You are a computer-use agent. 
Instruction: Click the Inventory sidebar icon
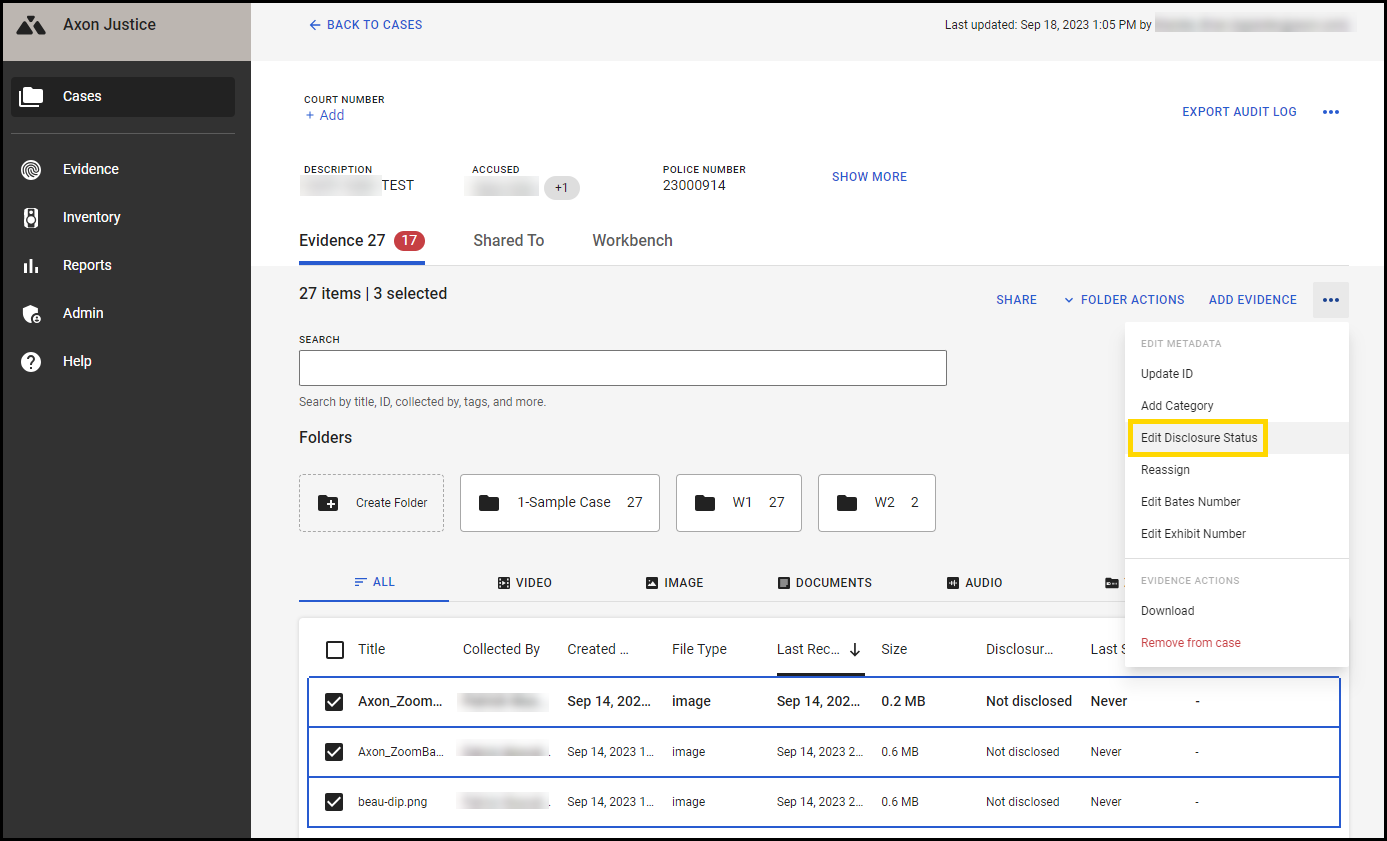32,218
